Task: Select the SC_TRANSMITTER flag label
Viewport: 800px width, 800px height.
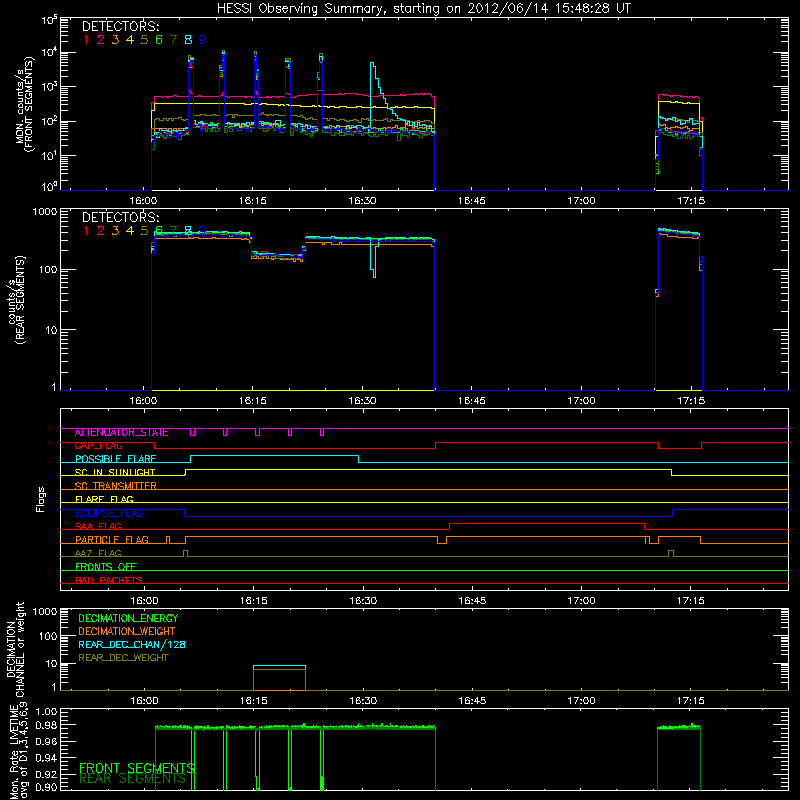Action: [116, 486]
